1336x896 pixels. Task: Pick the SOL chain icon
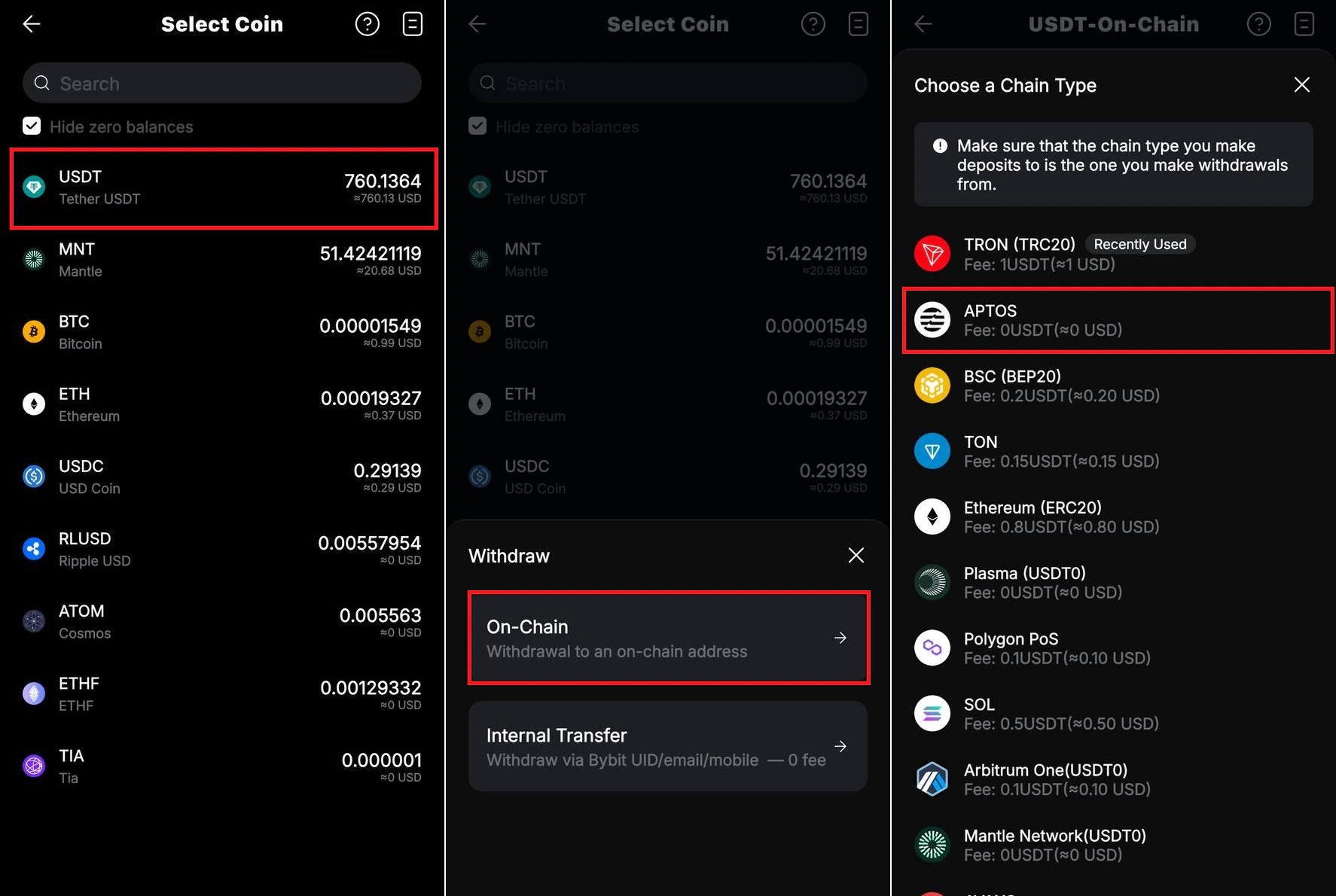pos(932,713)
